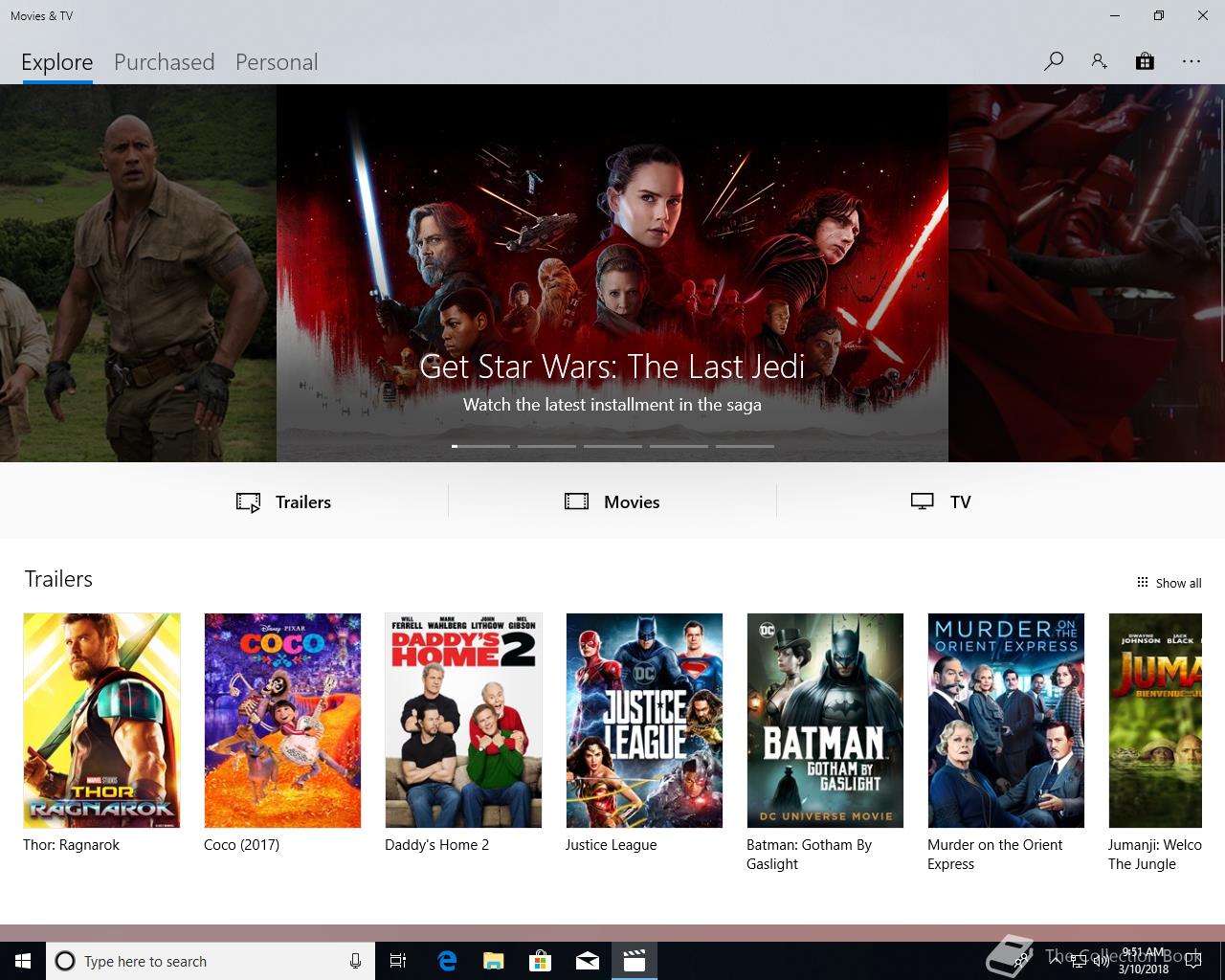Image resolution: width=1225 pixels, height=980 pixels.
Task: Launch Microsoft Edge from the taskbar
Action: click(x=447, y=961)
